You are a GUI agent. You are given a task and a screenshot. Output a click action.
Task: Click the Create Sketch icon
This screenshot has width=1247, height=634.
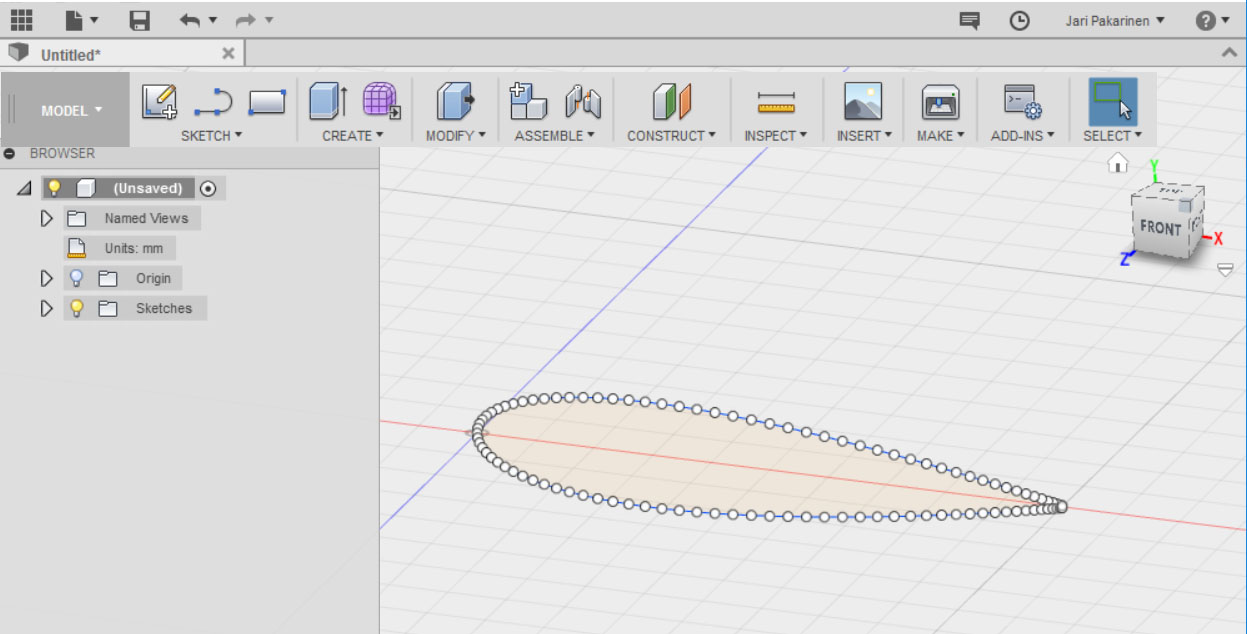(159, 101)
